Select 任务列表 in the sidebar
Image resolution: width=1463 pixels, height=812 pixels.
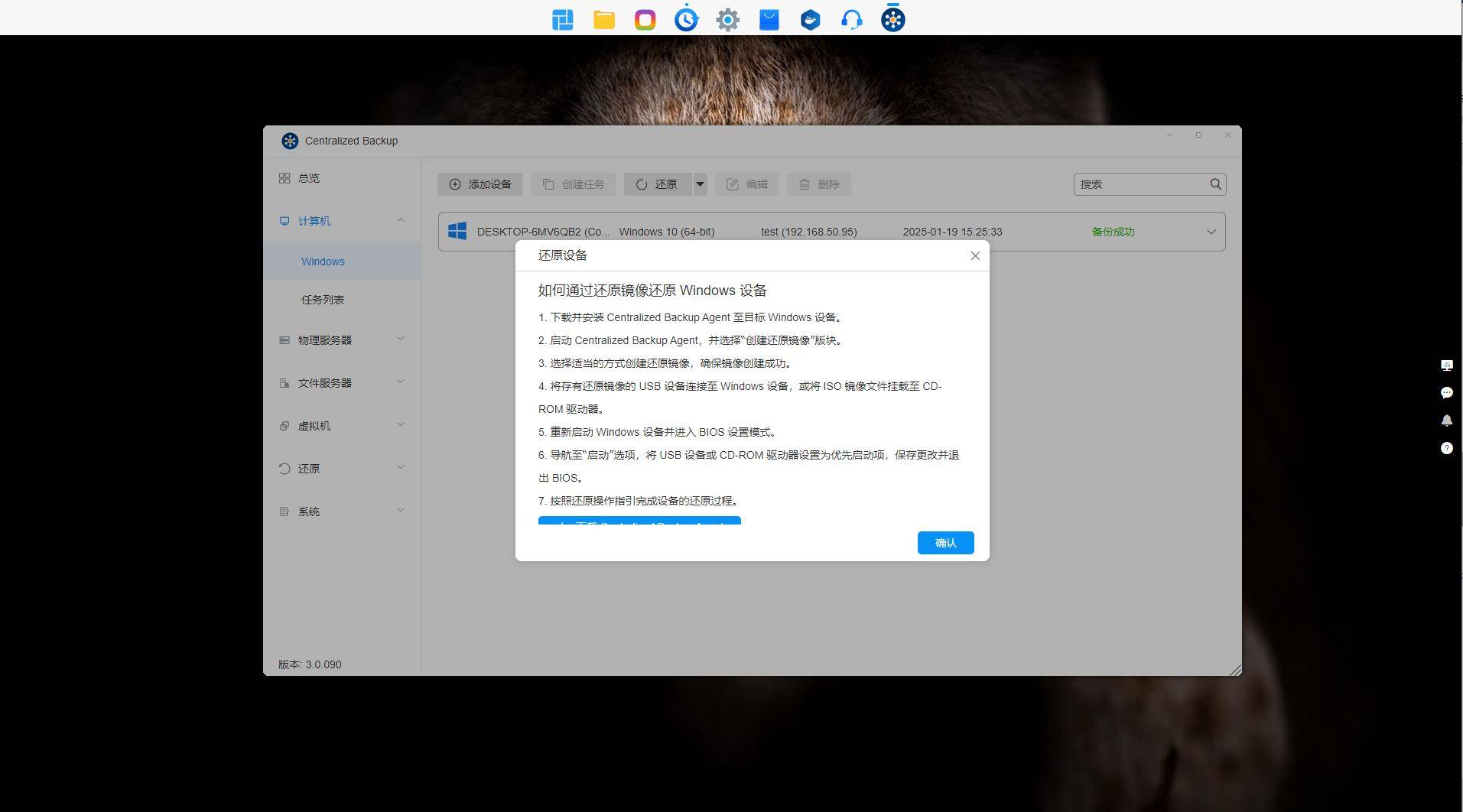pyautogui.click(x=323, y=300)
